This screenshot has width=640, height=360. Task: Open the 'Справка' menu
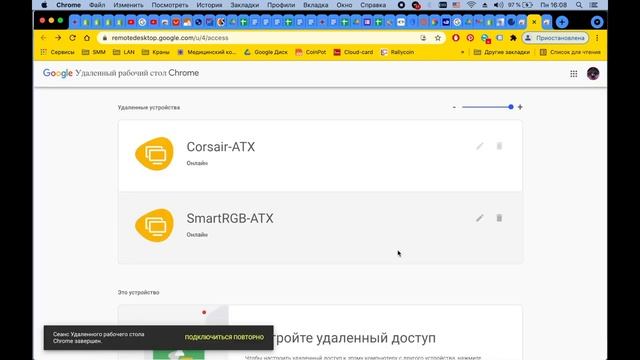(x=373, y=5)
